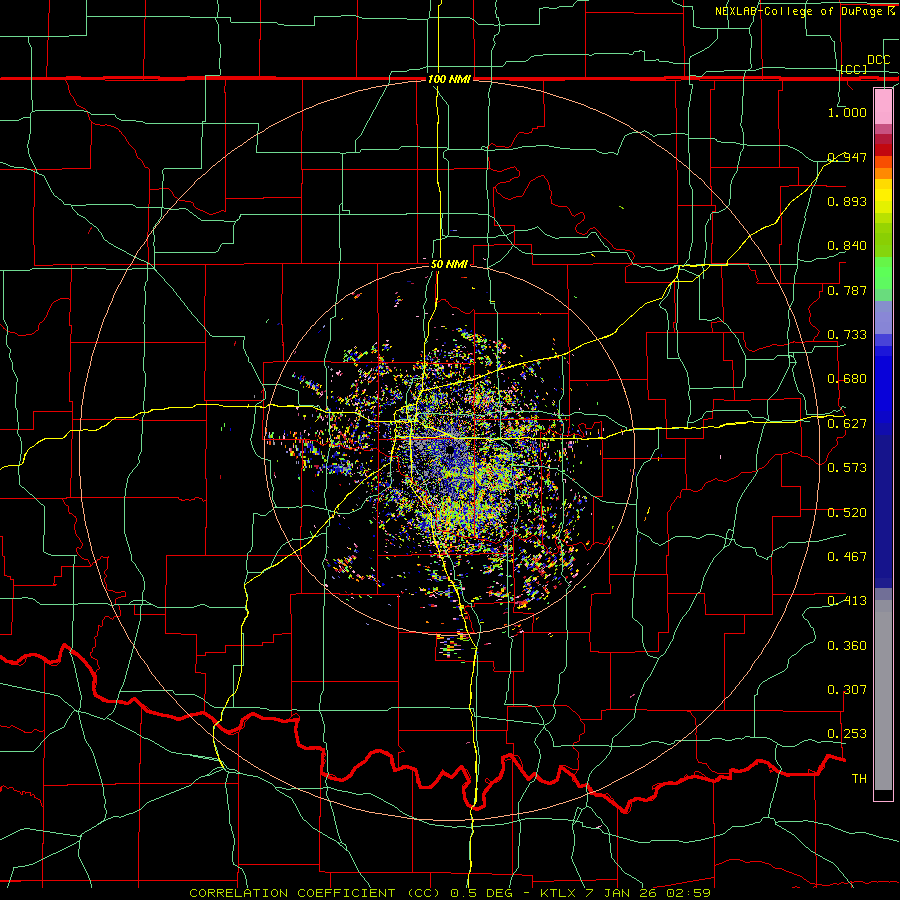900x900 pixels.
Task: Select the 0.893 legend value
Action: pyautogui.click(x=847, y=201)
